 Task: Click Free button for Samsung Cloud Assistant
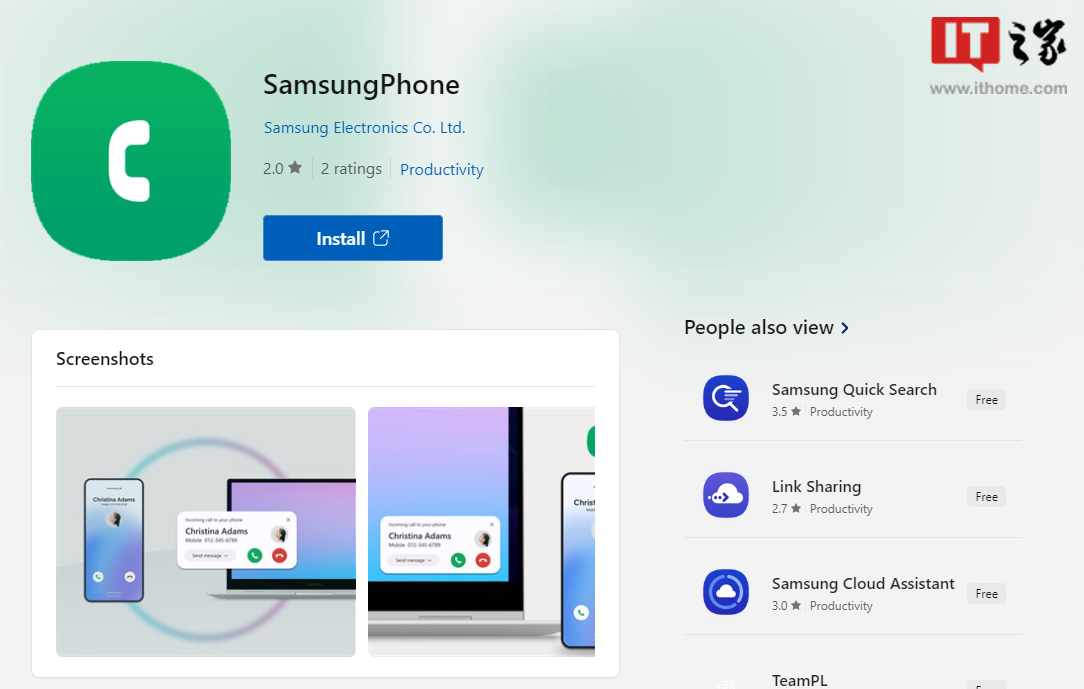click(x=987, y=593)
